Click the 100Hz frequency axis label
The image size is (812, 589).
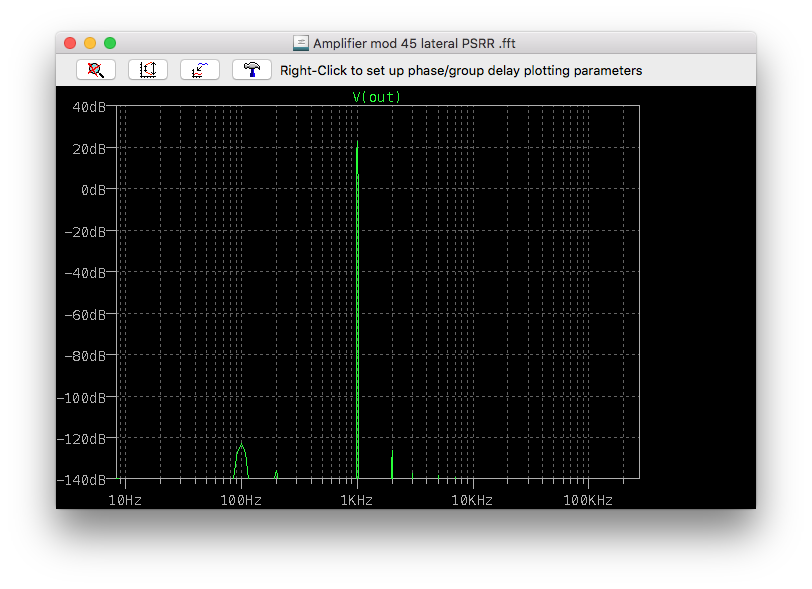[241, 500]
